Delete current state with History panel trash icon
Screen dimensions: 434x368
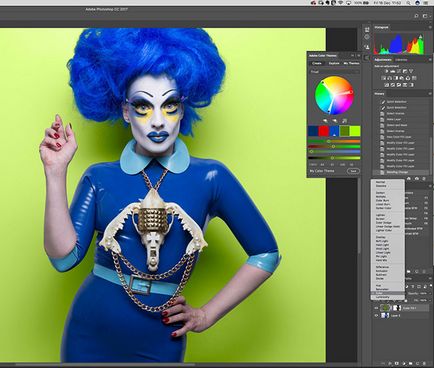425,179
